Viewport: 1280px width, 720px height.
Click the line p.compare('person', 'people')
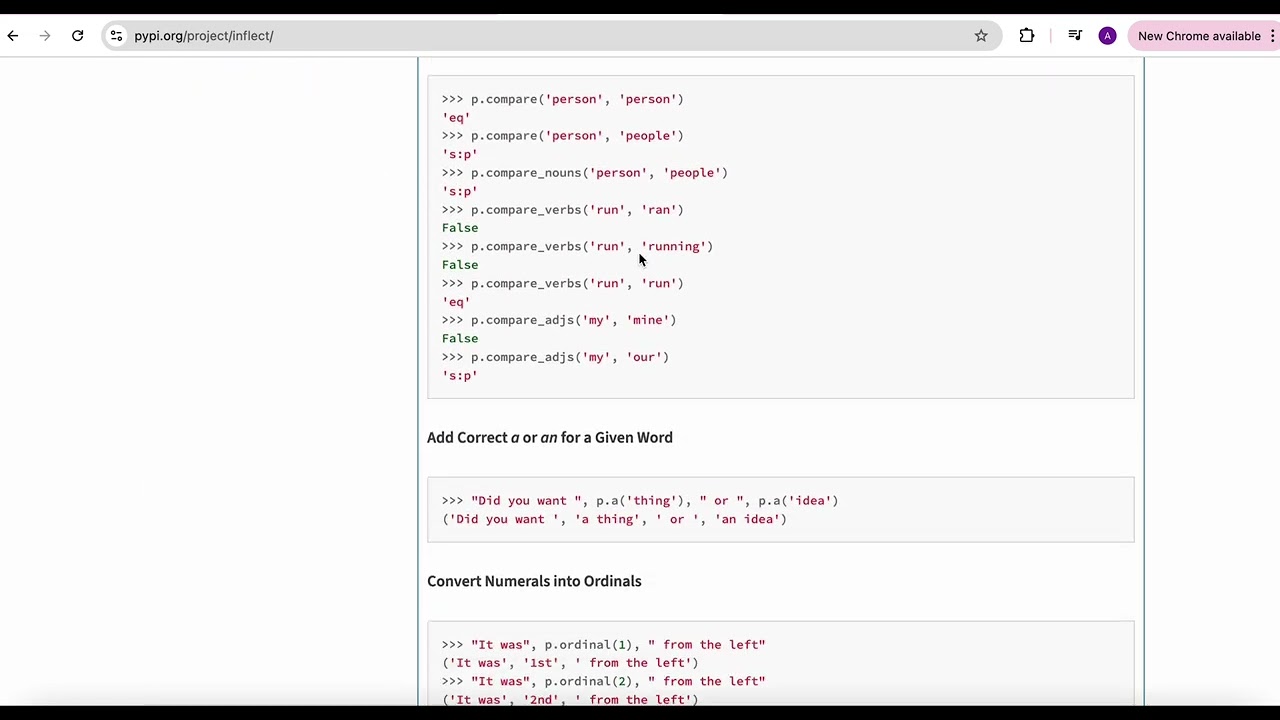pos(563,136)
